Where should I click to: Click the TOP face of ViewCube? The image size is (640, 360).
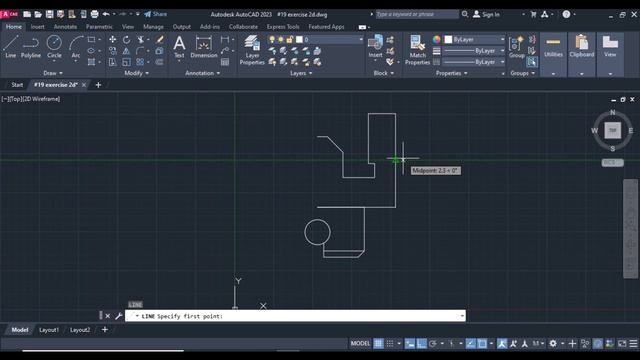[612, 130]
